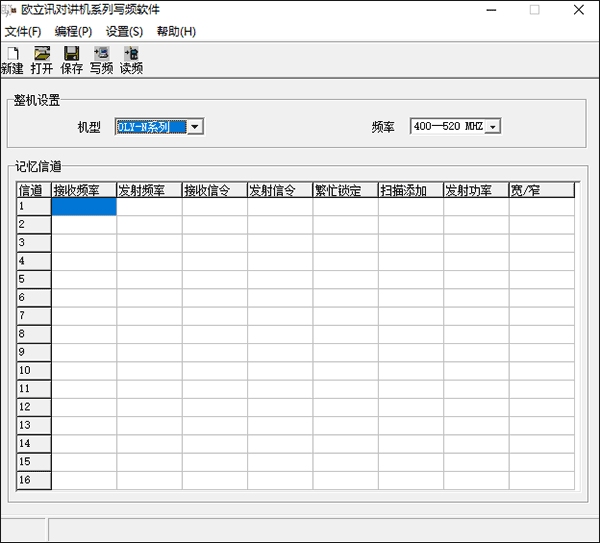Select channel row header 3

[34, 243]
